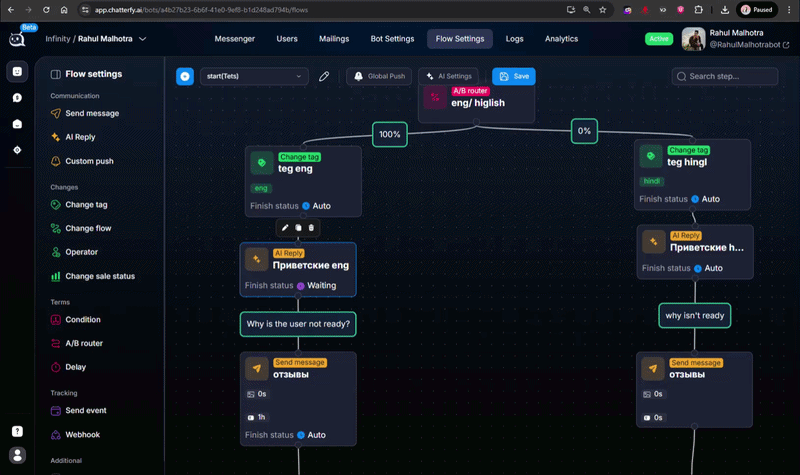Toggle the green Active status badge
This screenshot has width=800, height=475.
tap(659, 39)
